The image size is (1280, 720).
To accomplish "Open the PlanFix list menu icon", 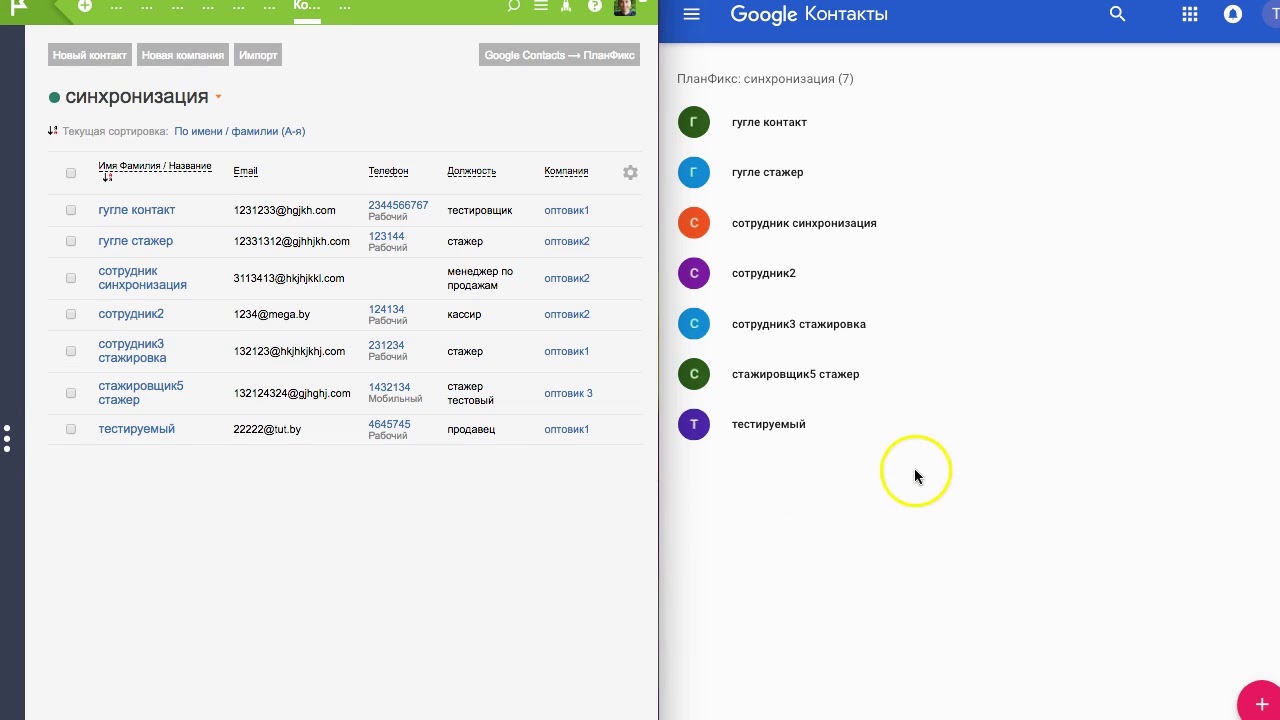I will [541, 6].
